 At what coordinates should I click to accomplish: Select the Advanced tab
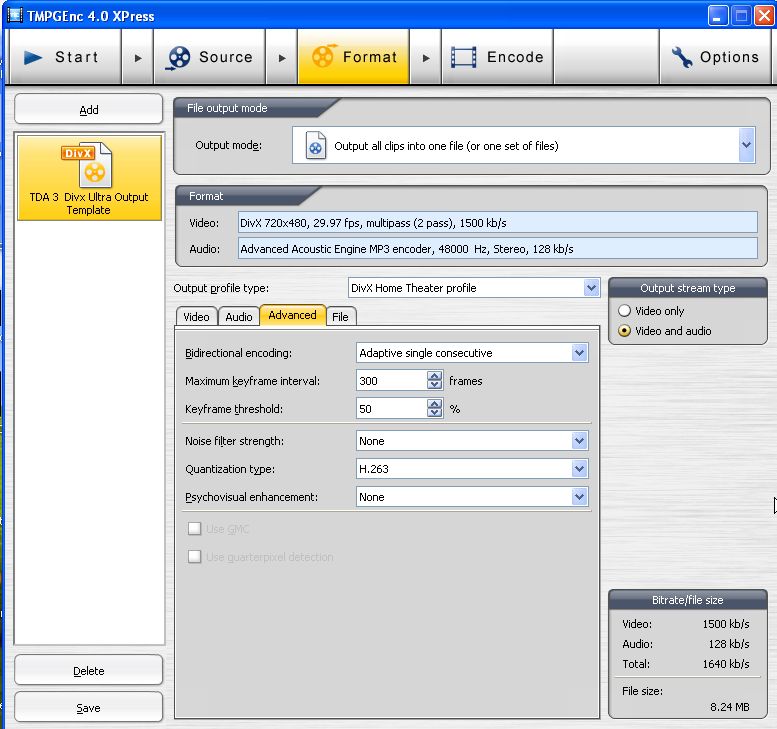click(x=292, y=315)
